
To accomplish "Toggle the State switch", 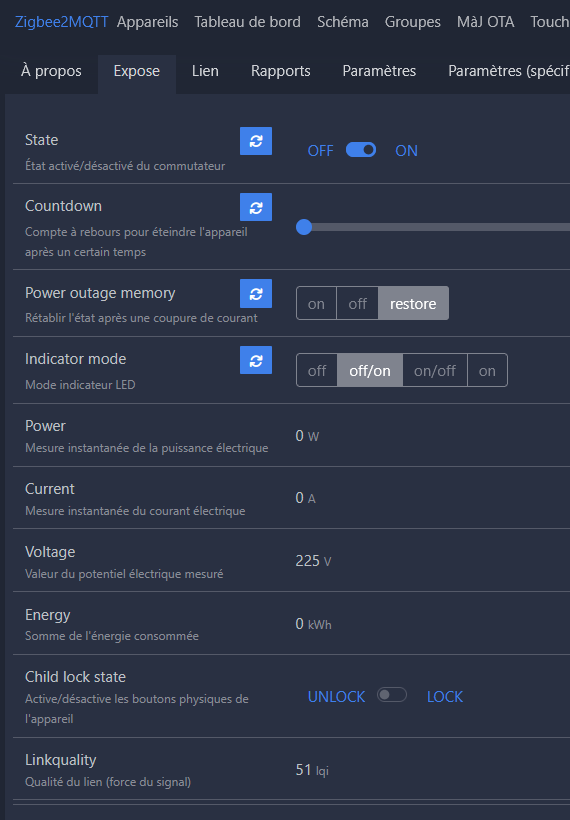I will click(x=361, y=150).
